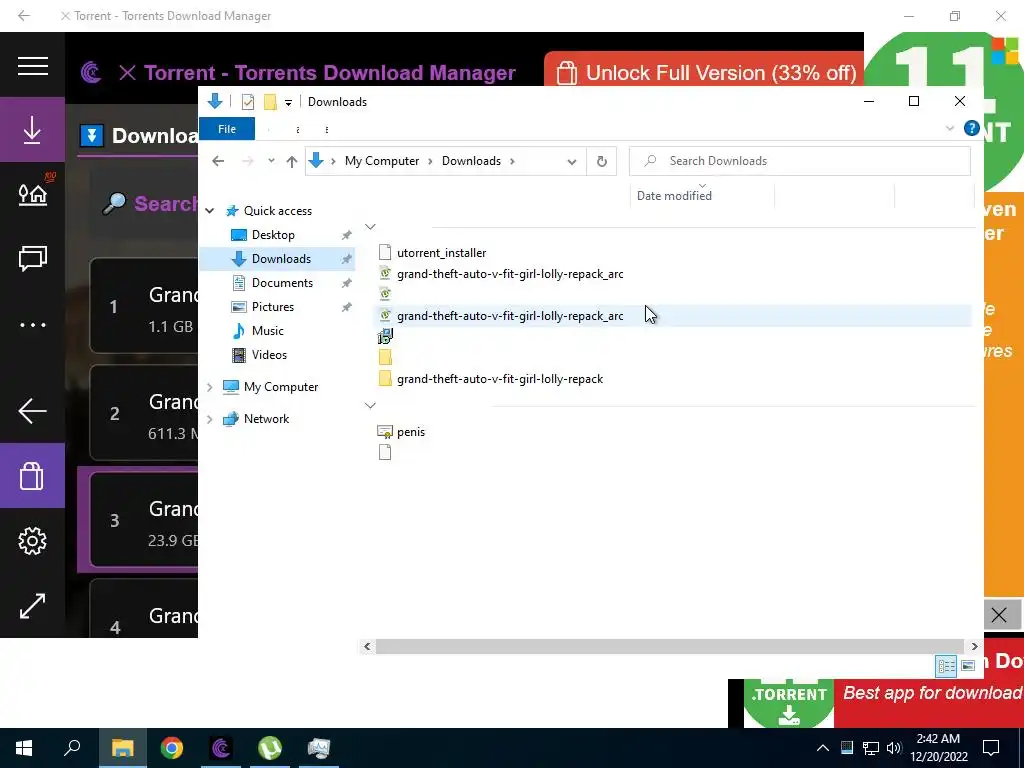
Task: Open taskbar search
Action: [x=72, y=748]
